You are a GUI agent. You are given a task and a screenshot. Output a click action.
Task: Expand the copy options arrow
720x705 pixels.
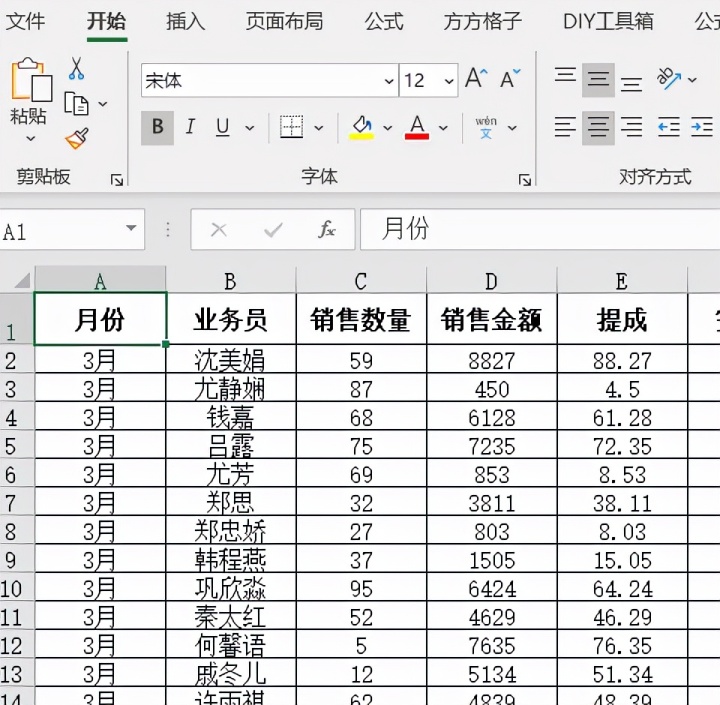click(103, 104)
